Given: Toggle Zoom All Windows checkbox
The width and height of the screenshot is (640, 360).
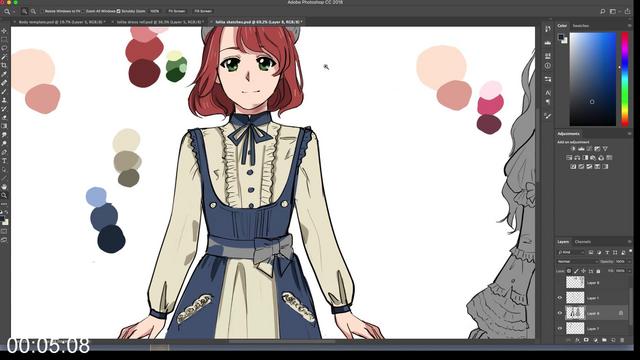Looking at the screenshot, I should tap(84, 11).
